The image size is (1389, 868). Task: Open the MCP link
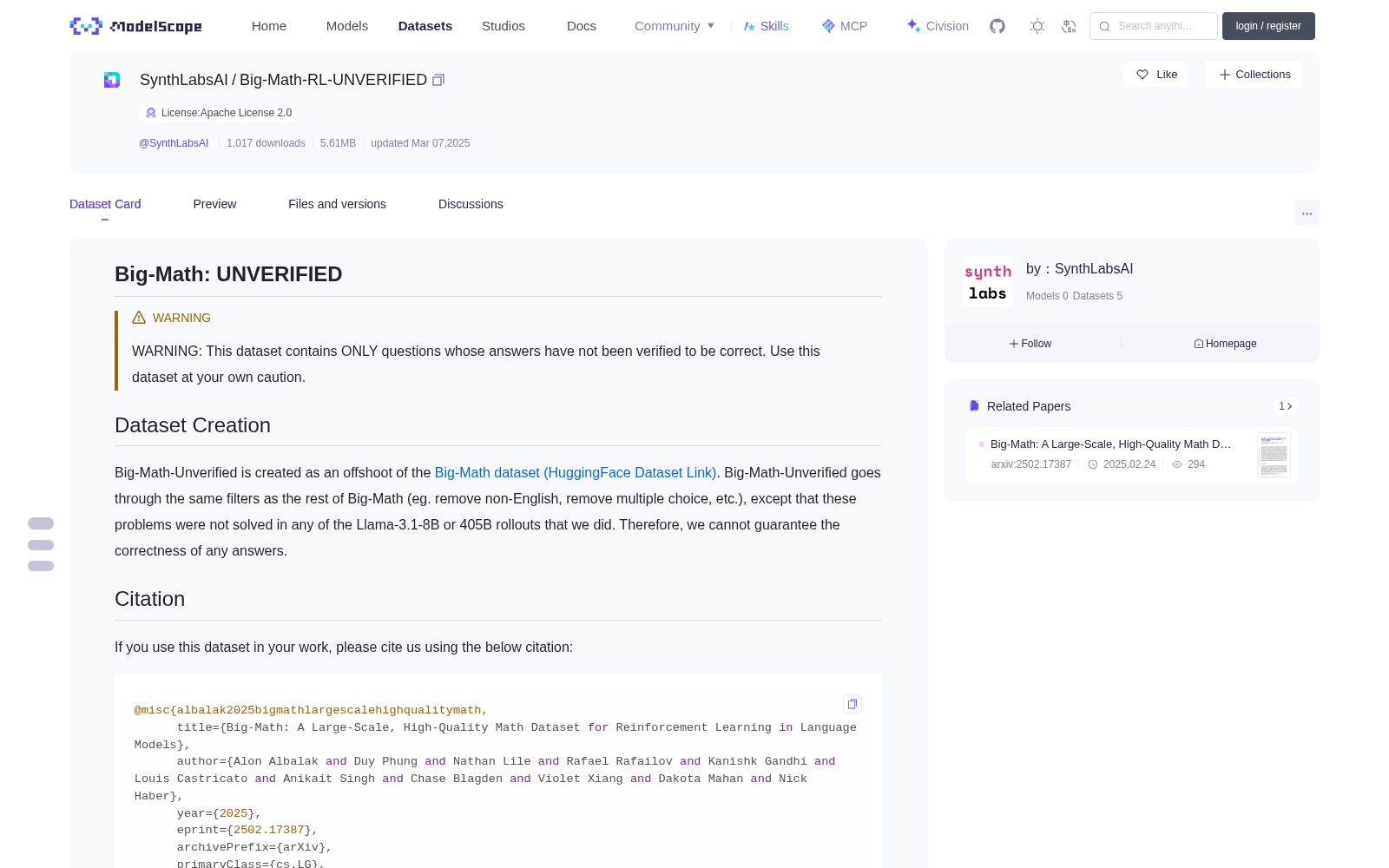[844, 26]
